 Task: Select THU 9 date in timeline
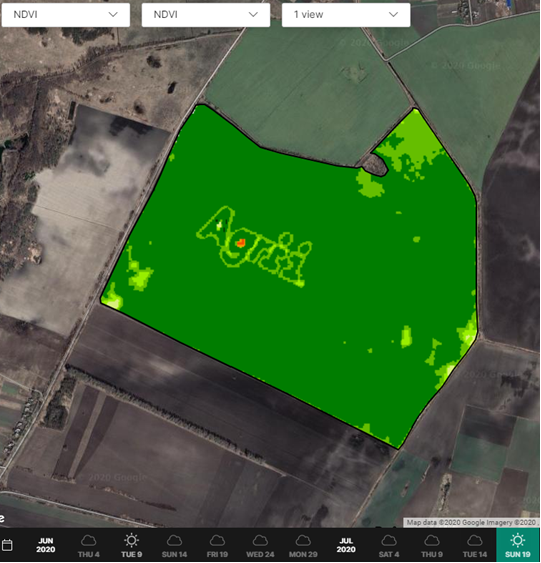coord(432,546)
